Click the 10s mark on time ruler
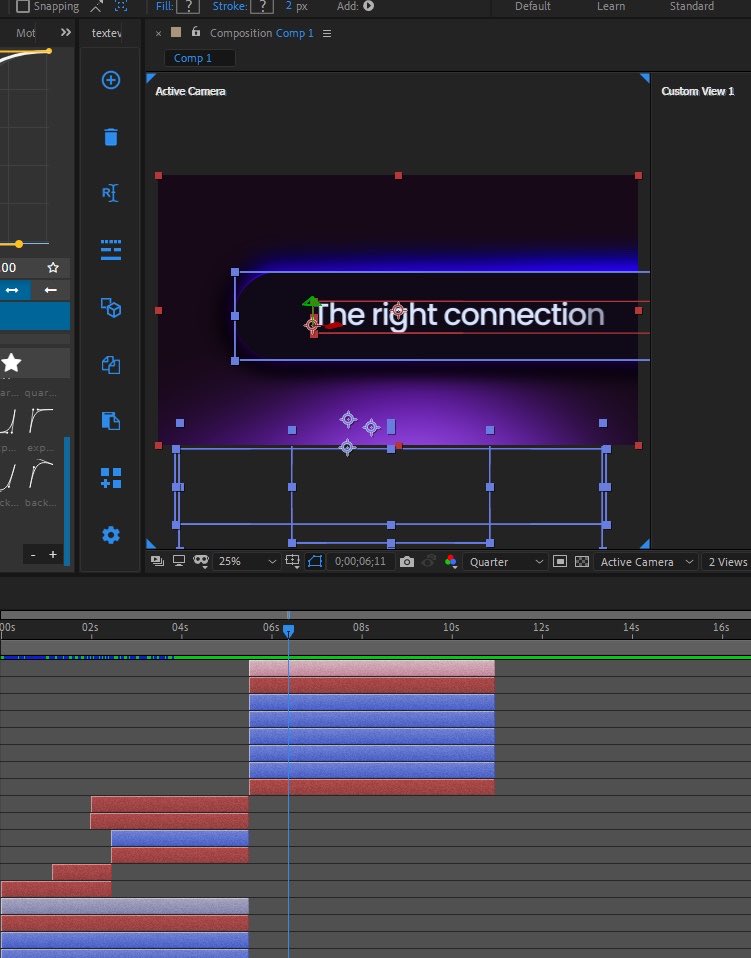 (x=451, y=627)
